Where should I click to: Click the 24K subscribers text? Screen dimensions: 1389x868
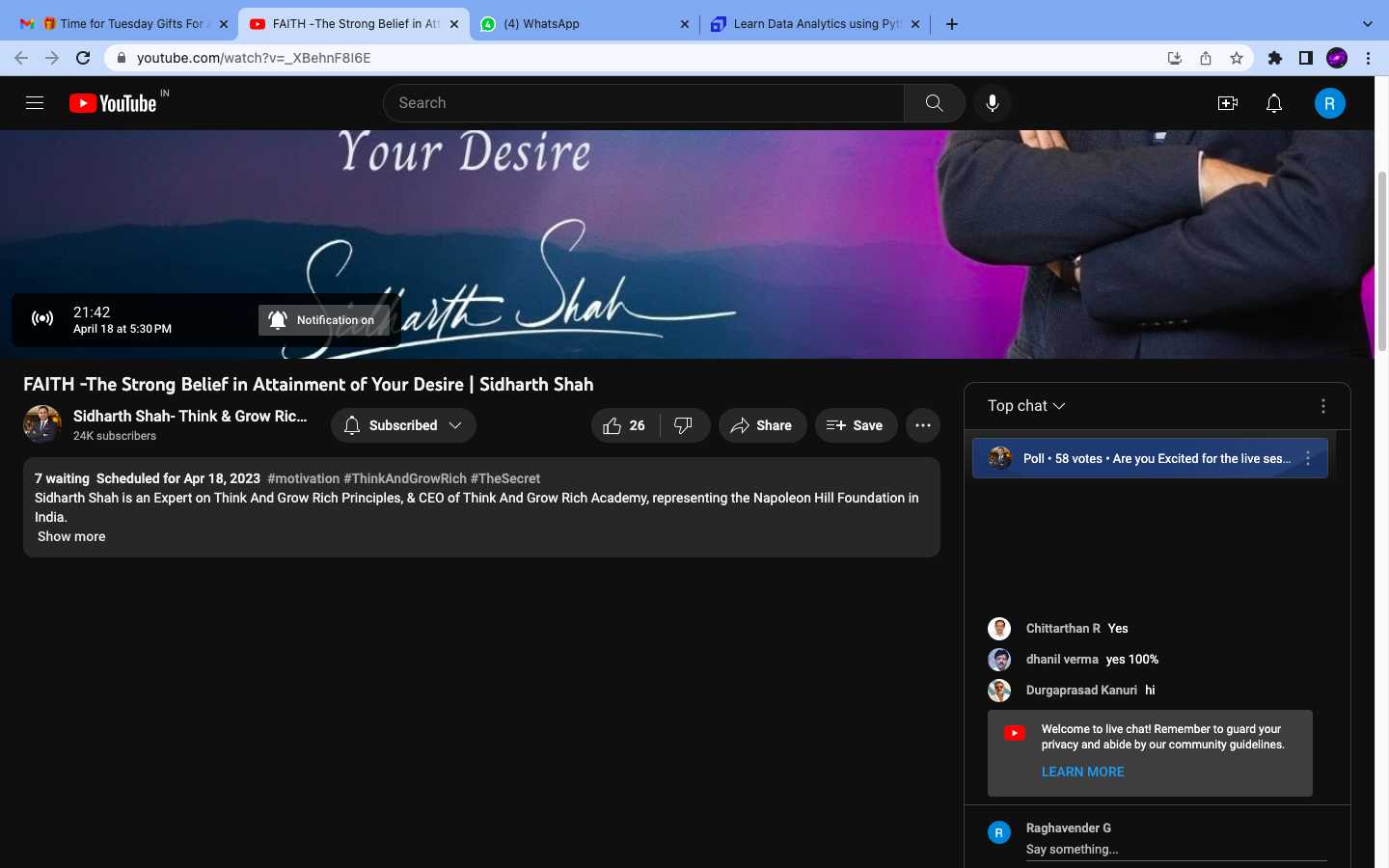click(x=115, y=436)
